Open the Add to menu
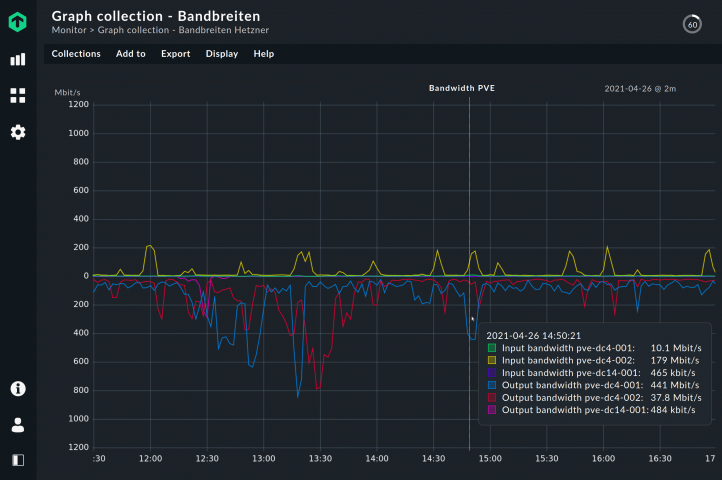This screenshot has height=480, width=722. pos(130,54)
